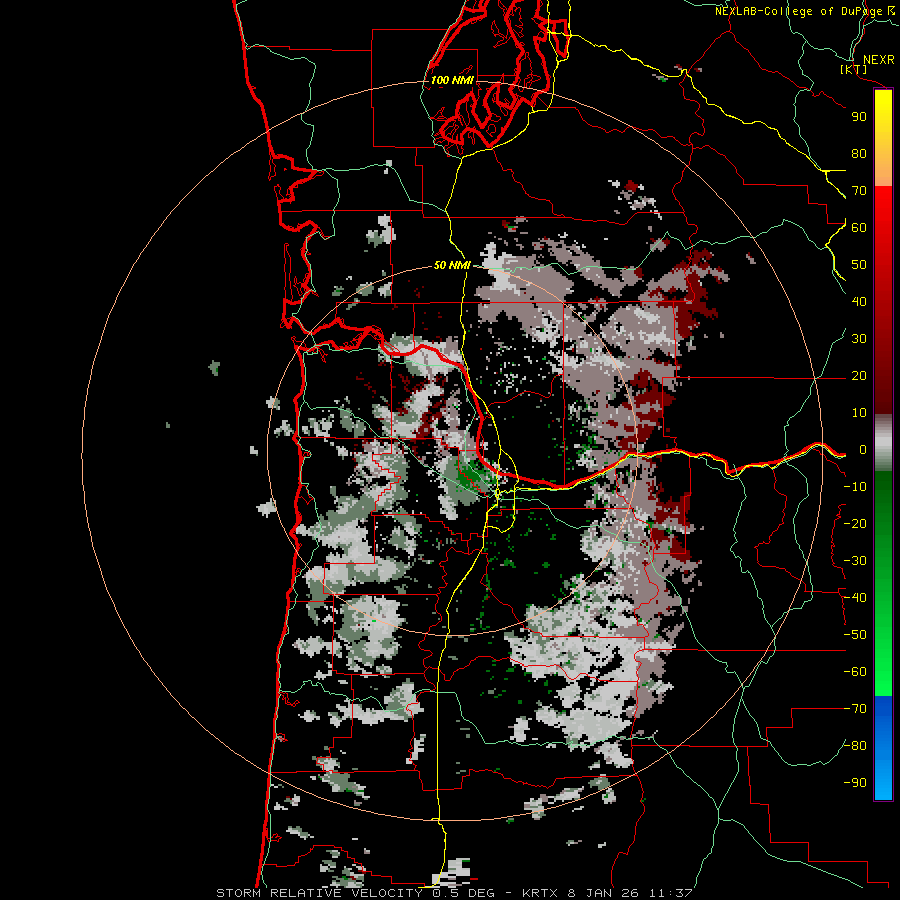The image size is (900, 900).
Task: Click the -80 knot scale label
Action: tap(855, 746)
